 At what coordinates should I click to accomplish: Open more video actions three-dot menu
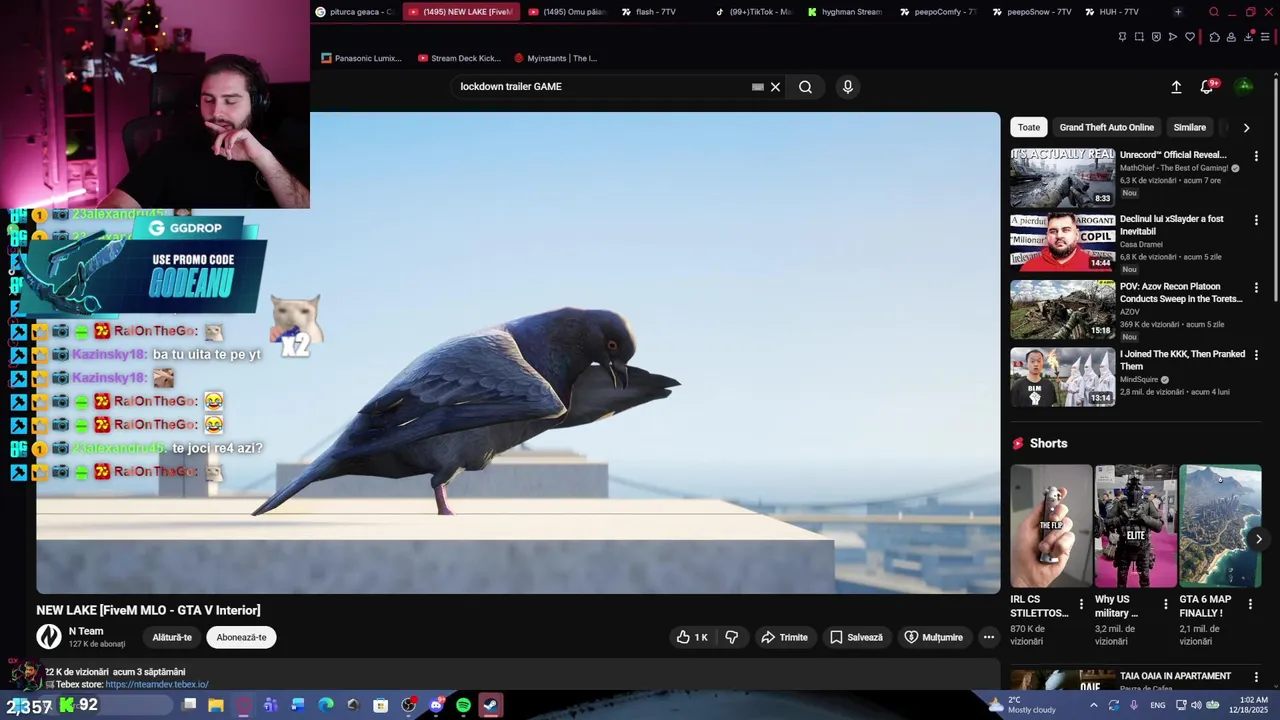(x=989, y=637)
